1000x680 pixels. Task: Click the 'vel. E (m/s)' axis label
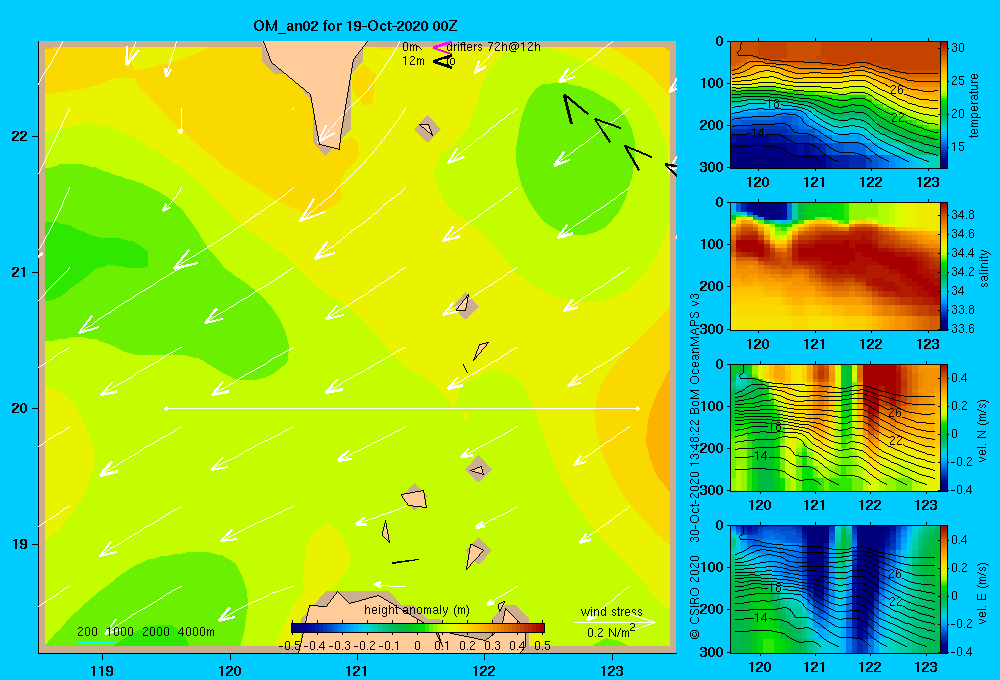point(982,591)
